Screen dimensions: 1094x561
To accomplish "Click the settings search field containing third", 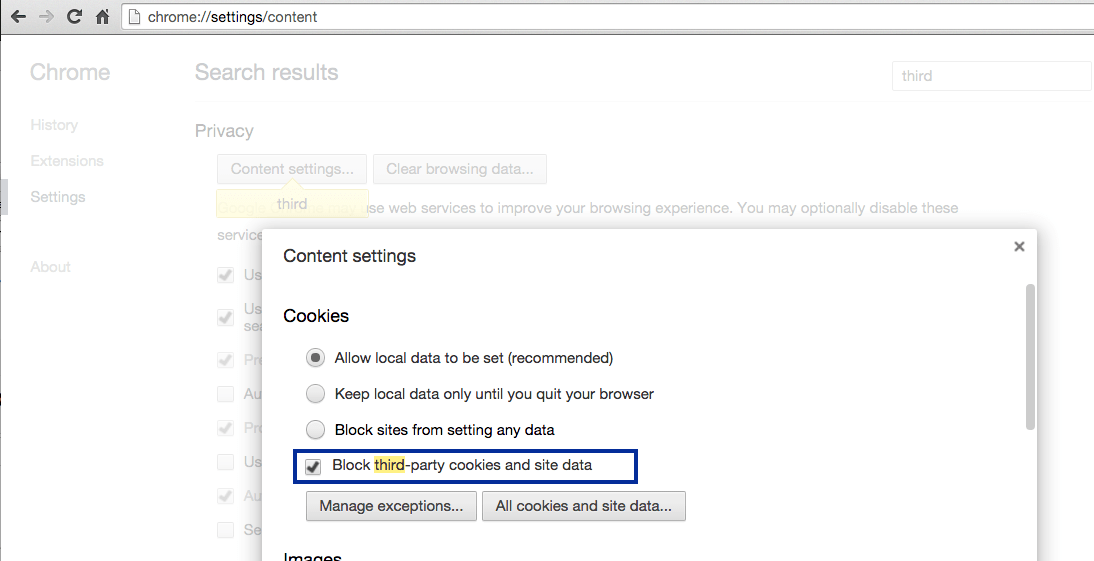I will (x=991, y=76).
